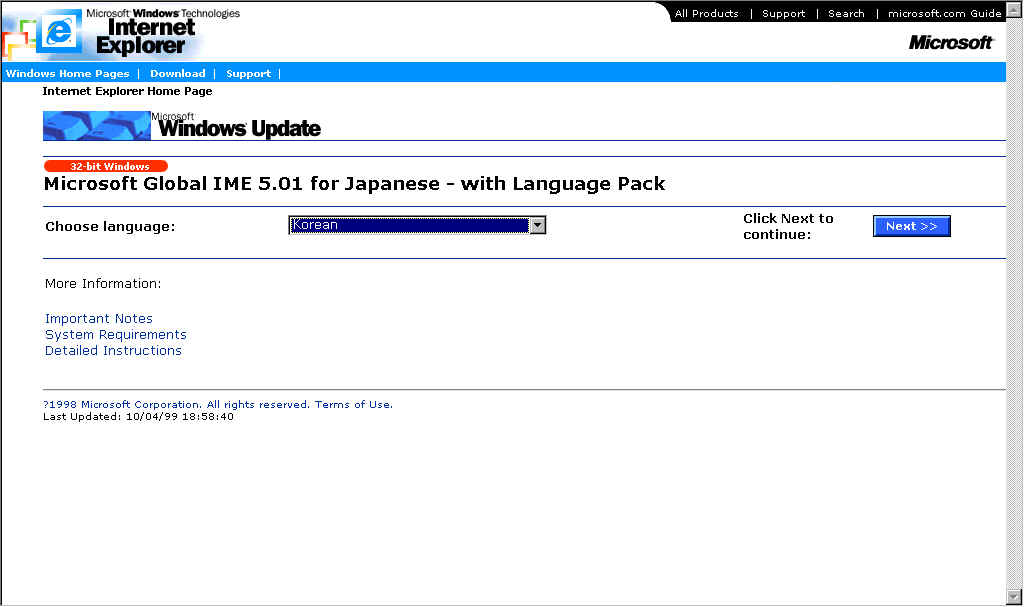Open Support in the blue navigation bar

click(x=248, y=73)
